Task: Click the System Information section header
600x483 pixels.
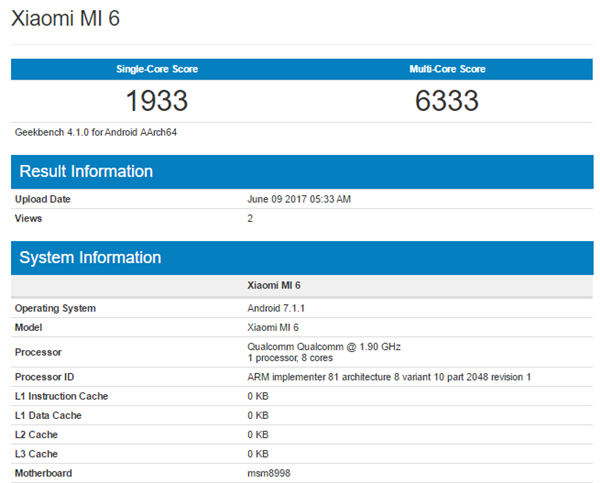Action: coord(90,257)
